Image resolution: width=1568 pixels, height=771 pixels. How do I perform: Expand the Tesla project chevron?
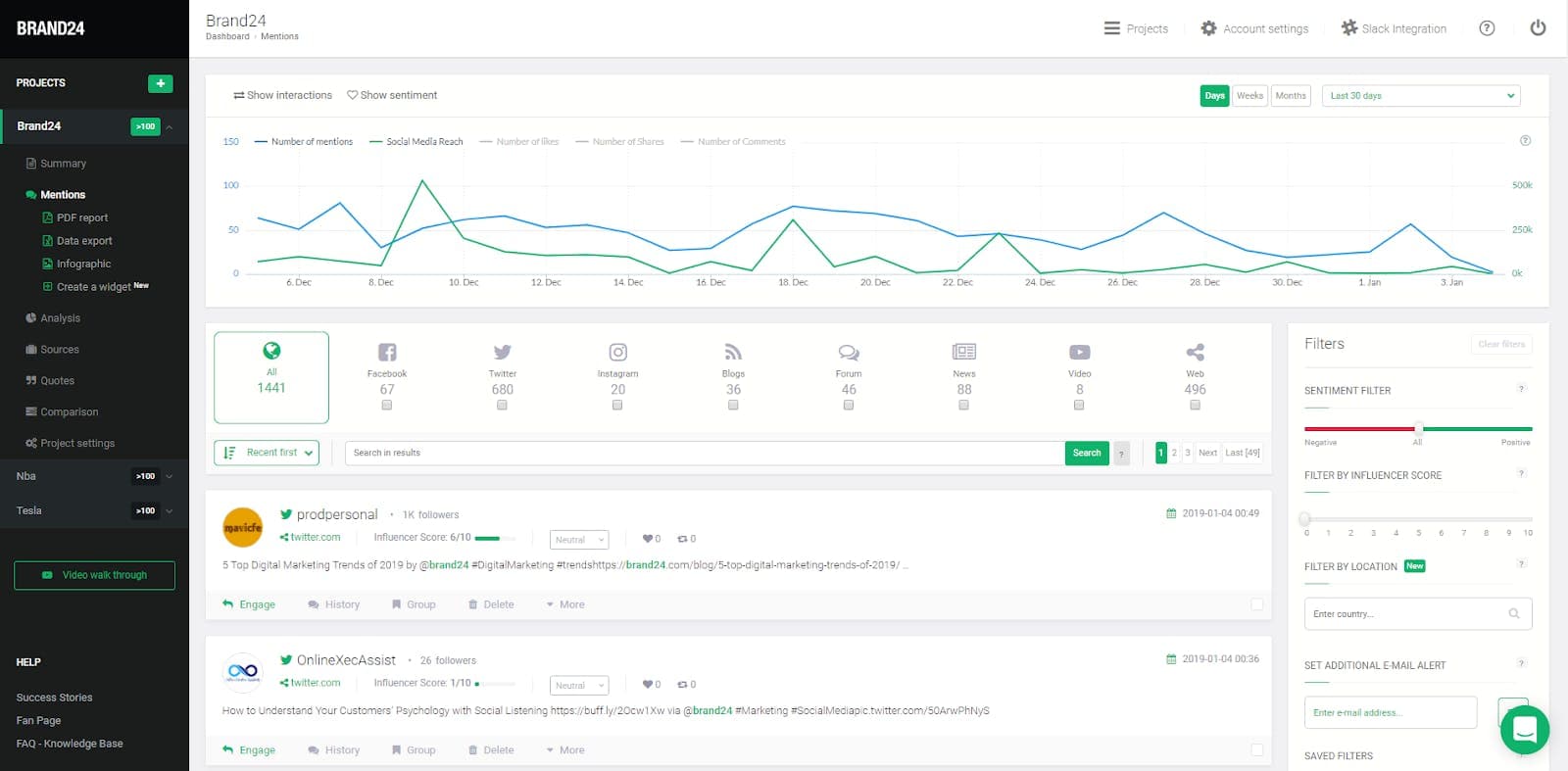(170, 510)
